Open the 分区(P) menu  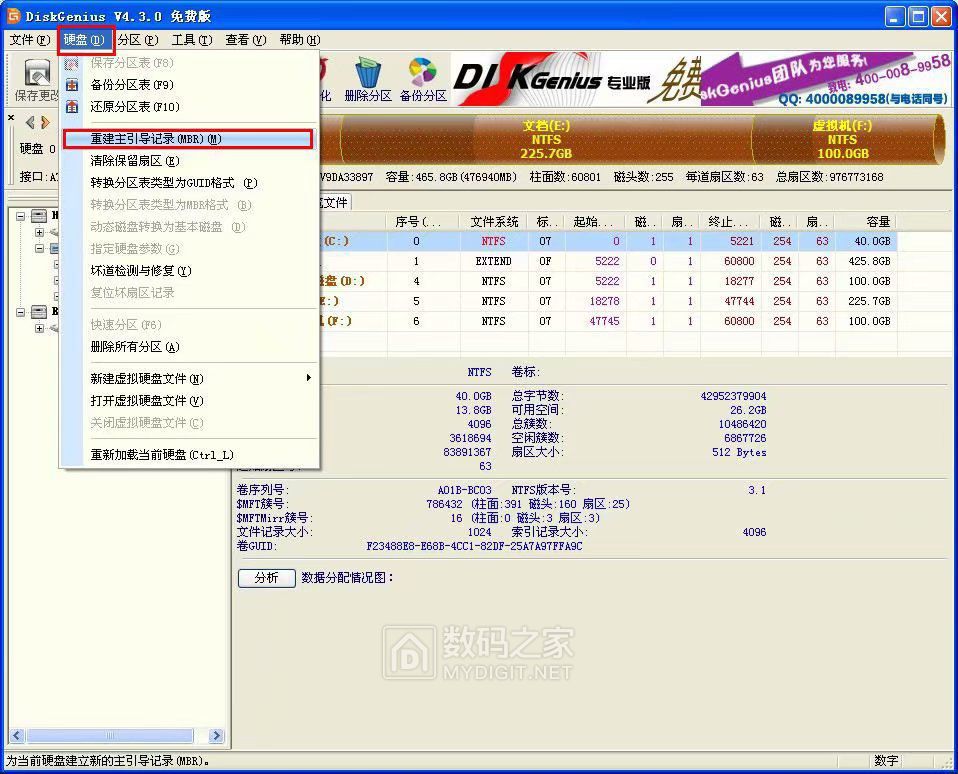pos(138,40)
